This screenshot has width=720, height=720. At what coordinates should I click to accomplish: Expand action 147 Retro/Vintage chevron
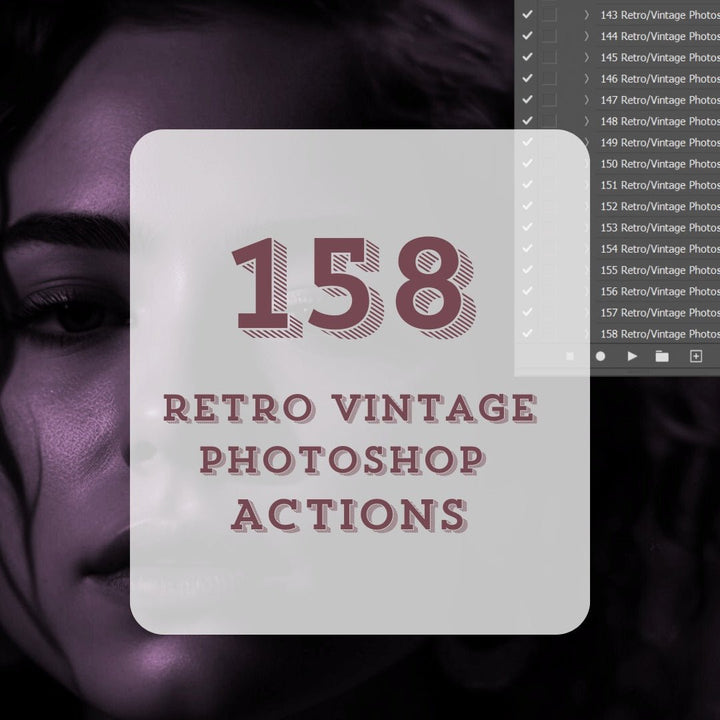pyautogui.click(x=587, y=100)
